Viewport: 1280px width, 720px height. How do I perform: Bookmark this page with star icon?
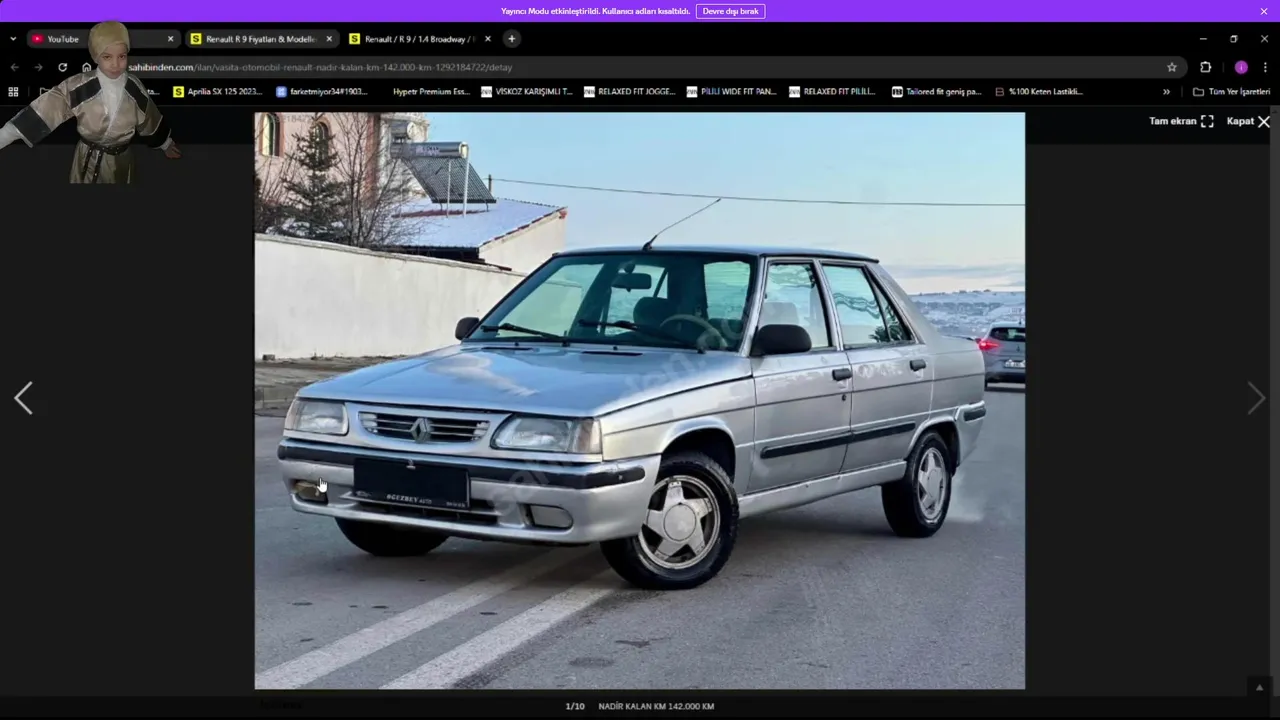1172,67
